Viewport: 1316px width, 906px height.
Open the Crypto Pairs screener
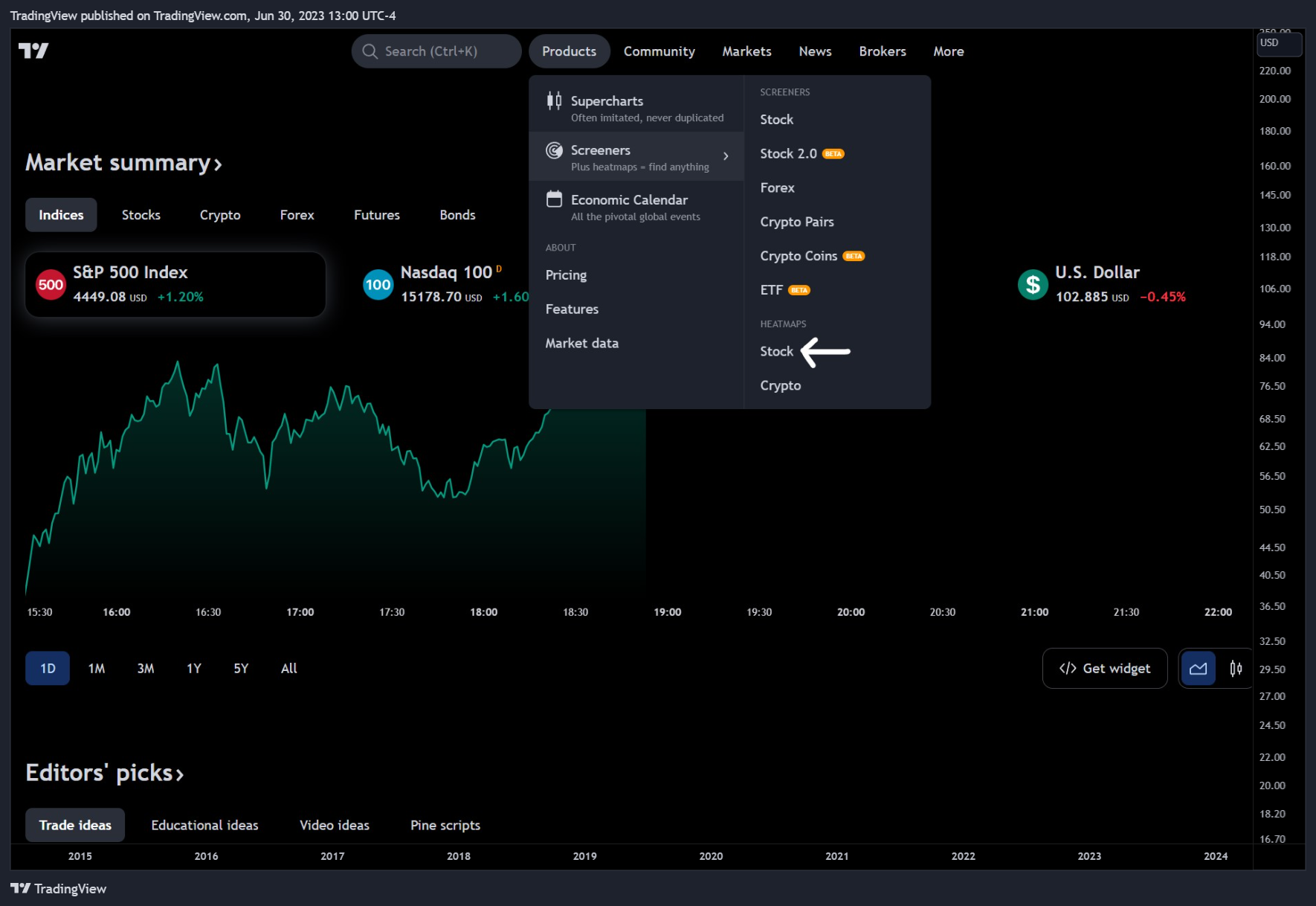pyautogui.click(x=797, y=222)
